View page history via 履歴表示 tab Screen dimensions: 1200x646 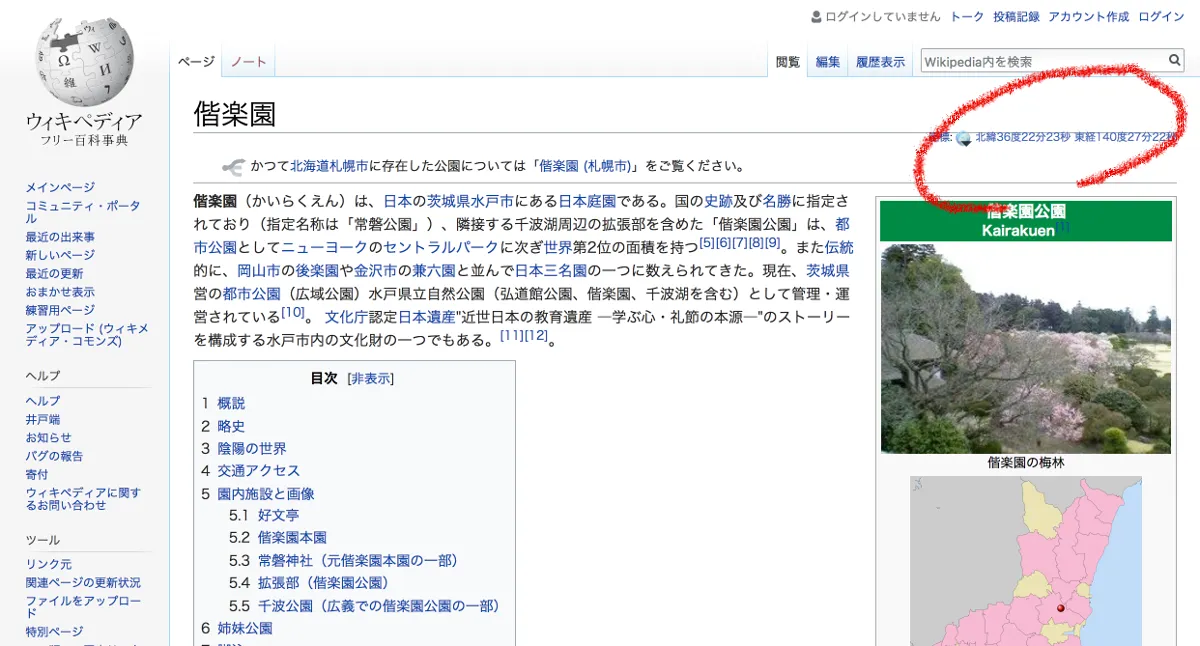click(880, 60)
